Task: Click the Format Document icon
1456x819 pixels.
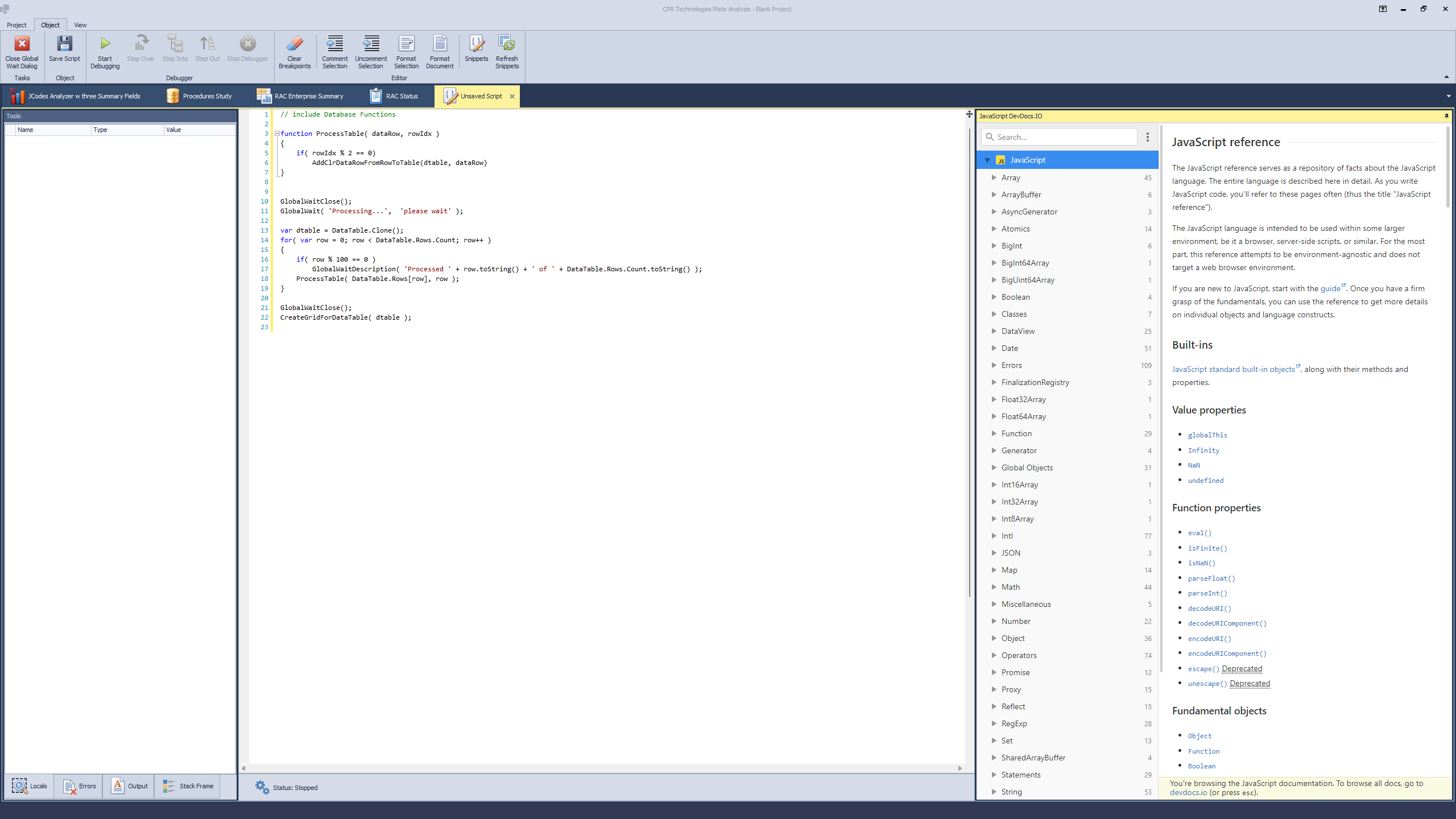Action: pyautogui.click(x=440, y=44)
